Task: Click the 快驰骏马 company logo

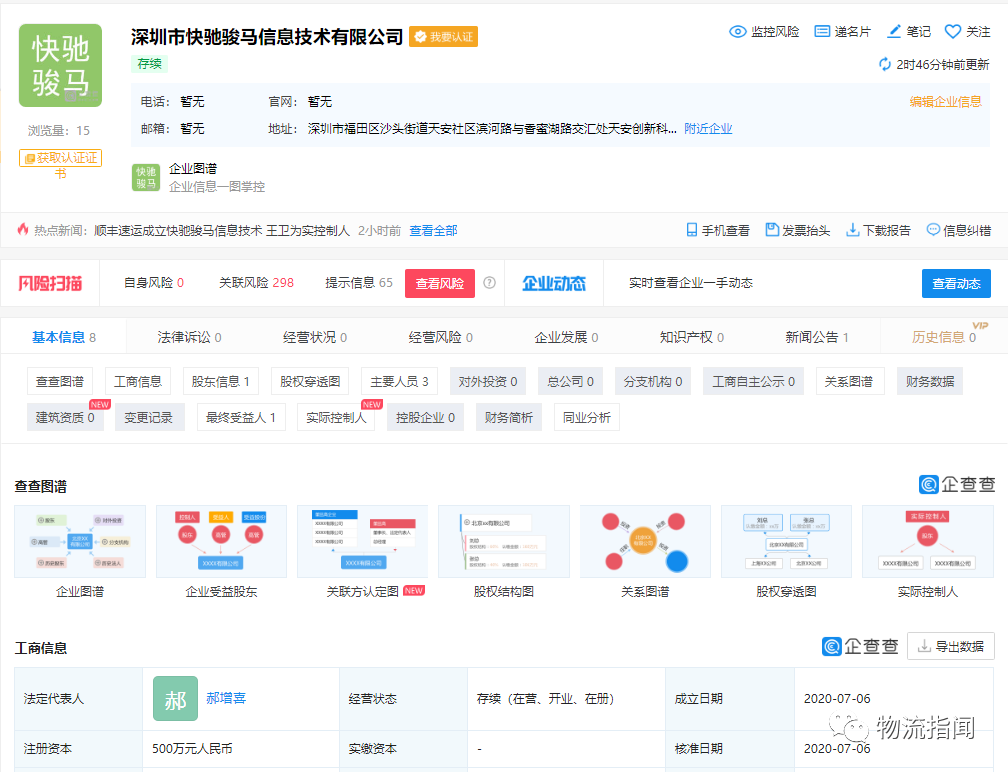Action: coord(60,66)
